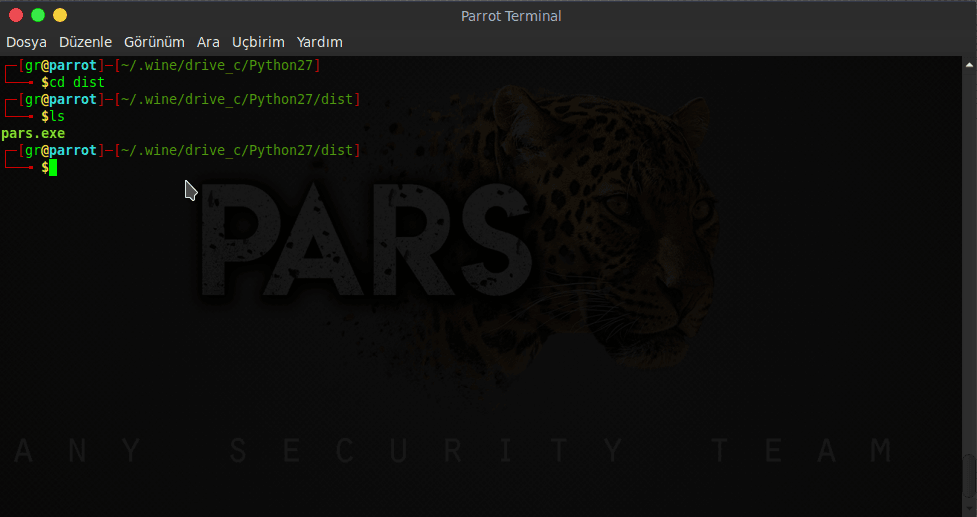977x517 pixels.
Task: Open the Görünüm menu
Action: [154, 42]
